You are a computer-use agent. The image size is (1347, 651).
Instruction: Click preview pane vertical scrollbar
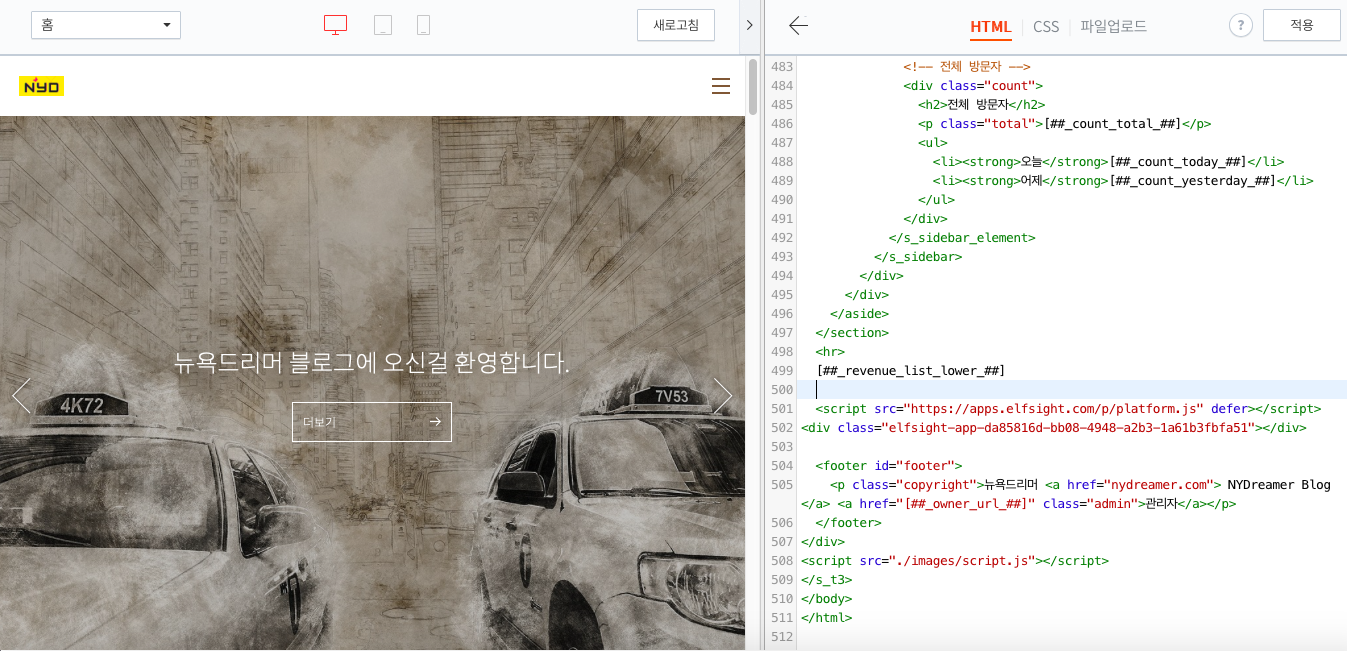753,87
